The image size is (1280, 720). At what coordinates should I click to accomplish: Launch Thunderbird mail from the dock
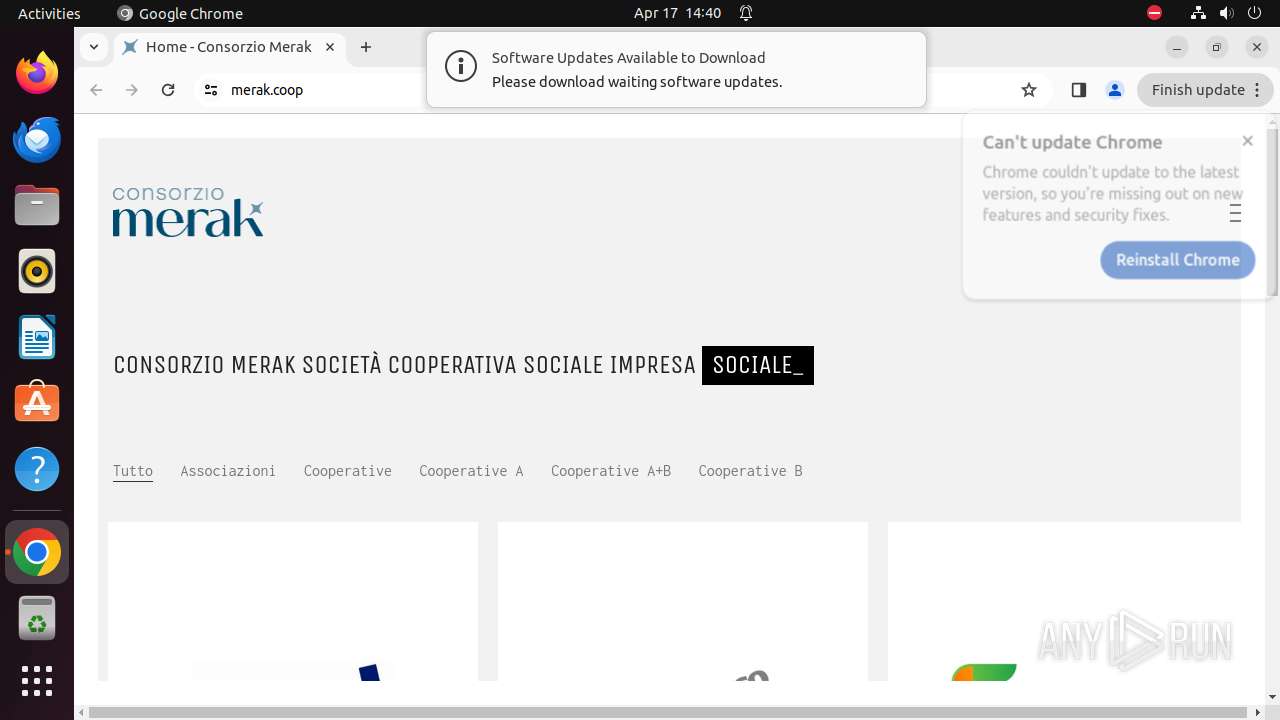point(37,140)
